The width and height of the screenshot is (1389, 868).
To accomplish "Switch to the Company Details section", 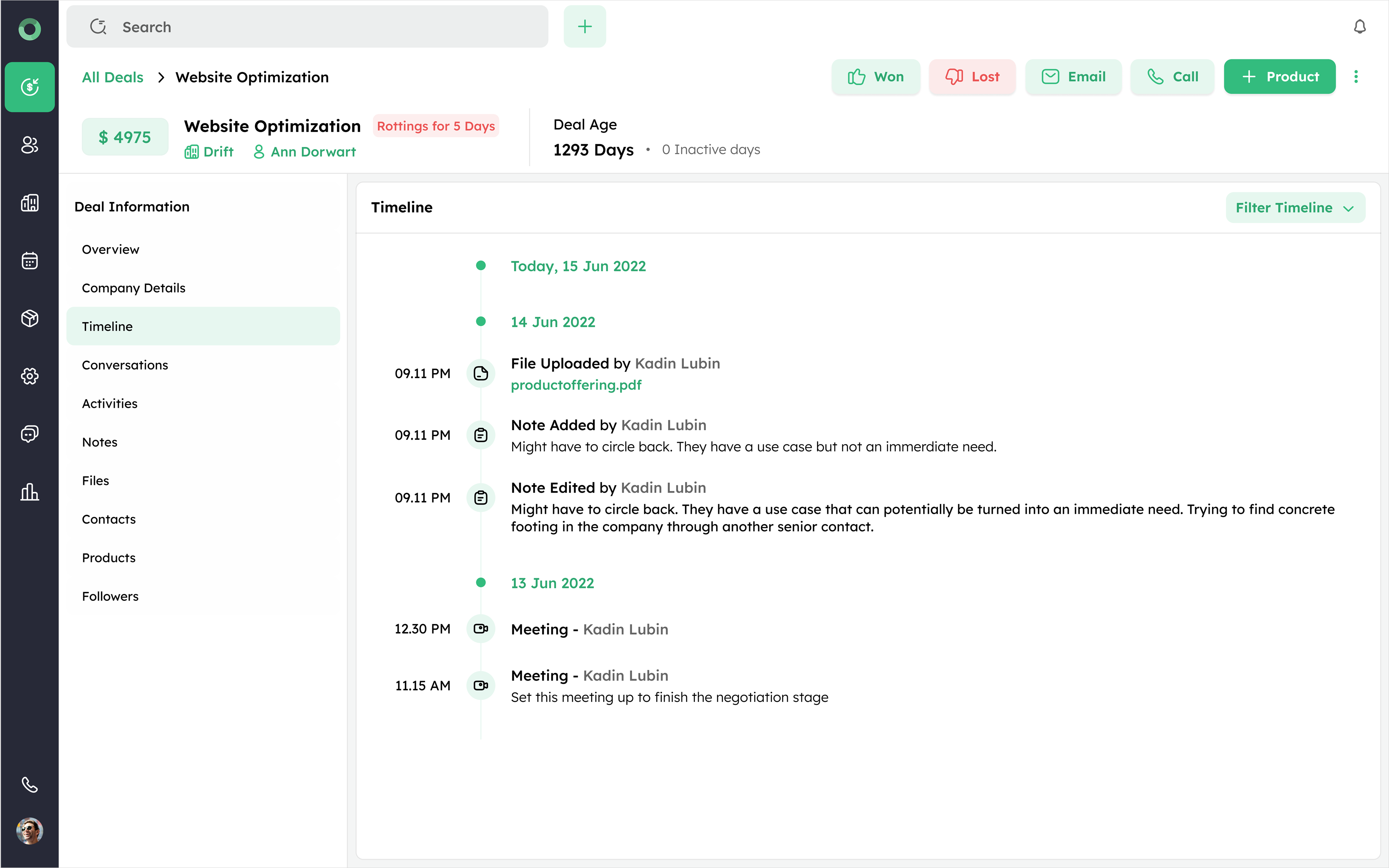I will click(133, 288).
